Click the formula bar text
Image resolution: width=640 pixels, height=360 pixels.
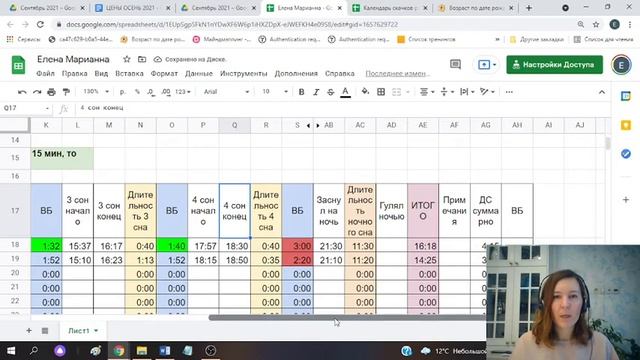pyautogui.click(x=102, y=108)
